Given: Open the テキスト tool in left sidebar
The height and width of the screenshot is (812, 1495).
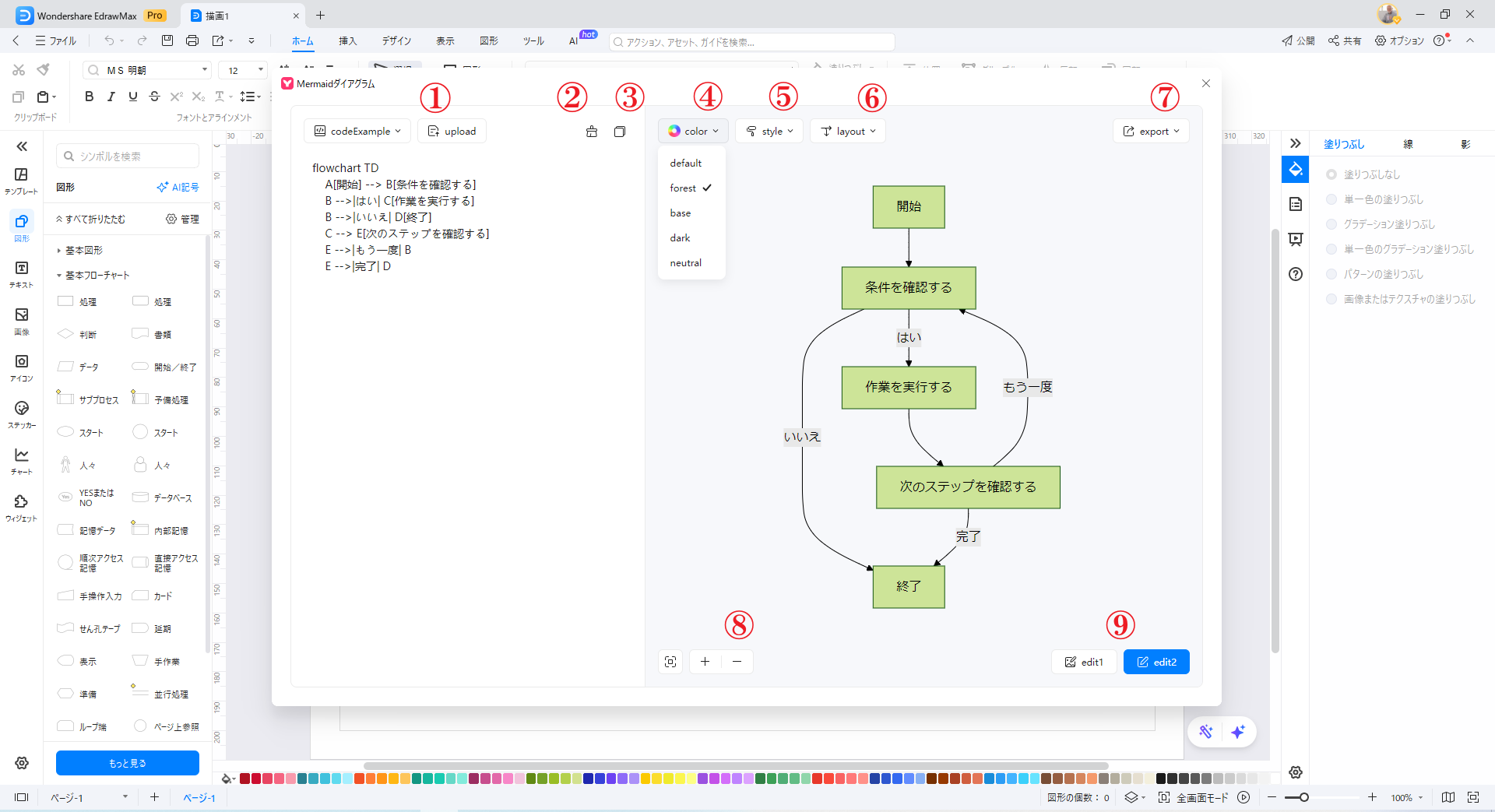Looking at the screenshot, I should click(22, 274).
